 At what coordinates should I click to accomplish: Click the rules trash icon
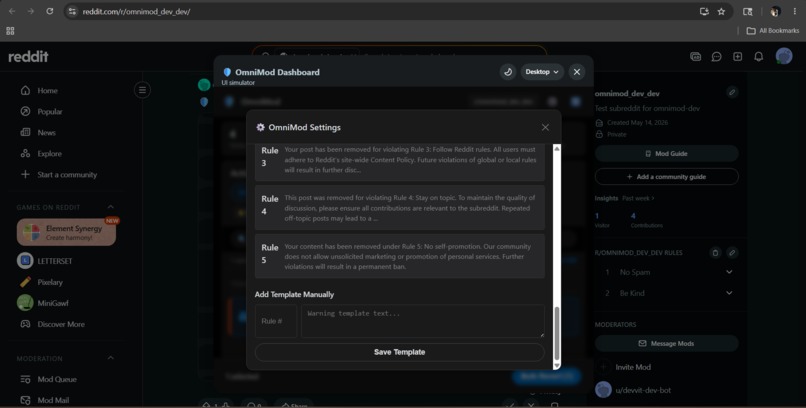[715, 252]
